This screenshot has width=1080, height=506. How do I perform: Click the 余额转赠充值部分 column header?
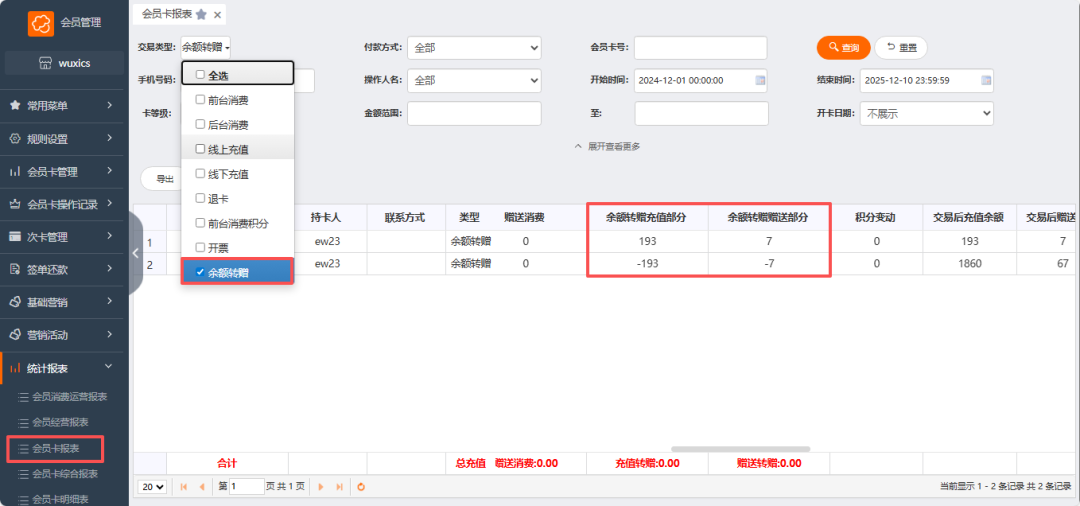coord(647,218)
